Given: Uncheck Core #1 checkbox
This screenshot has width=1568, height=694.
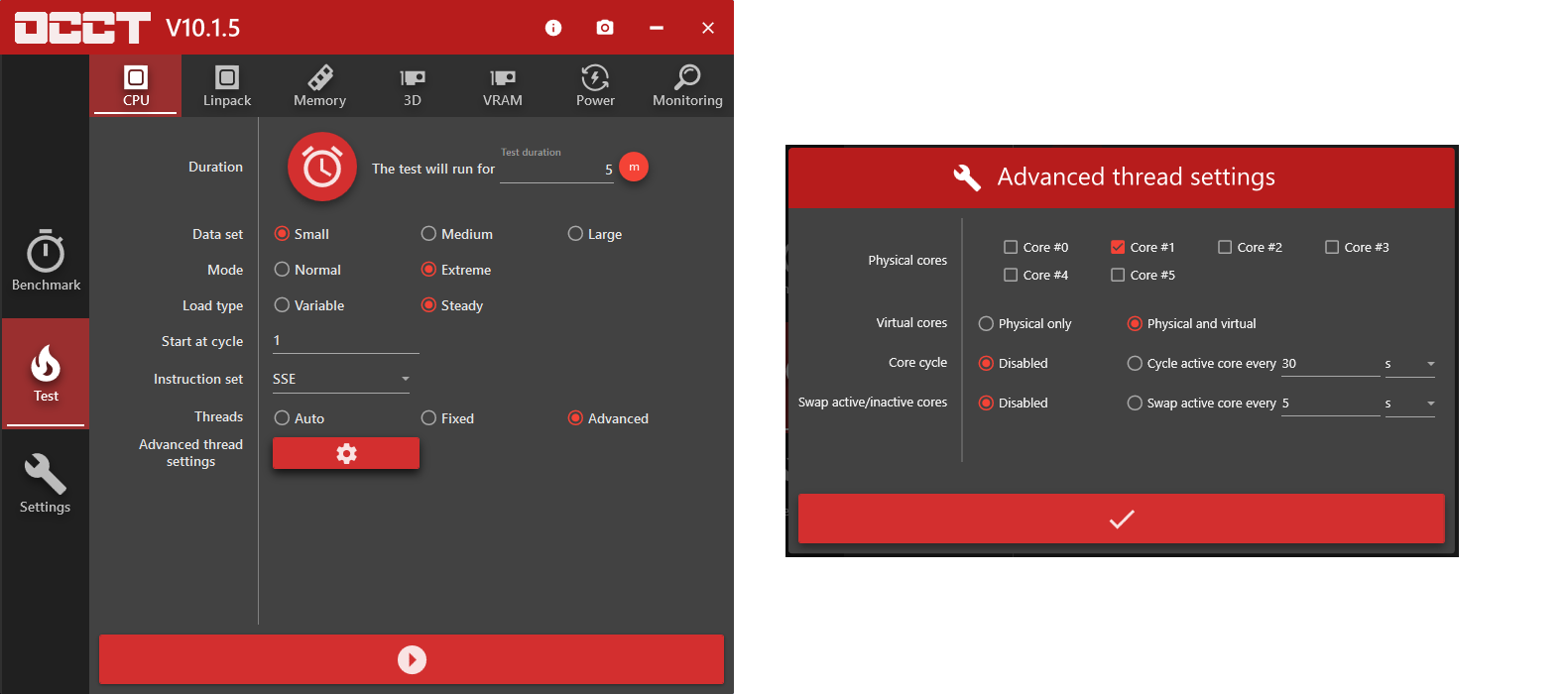Looking at the screenshot, I should tap(1118, 247).
